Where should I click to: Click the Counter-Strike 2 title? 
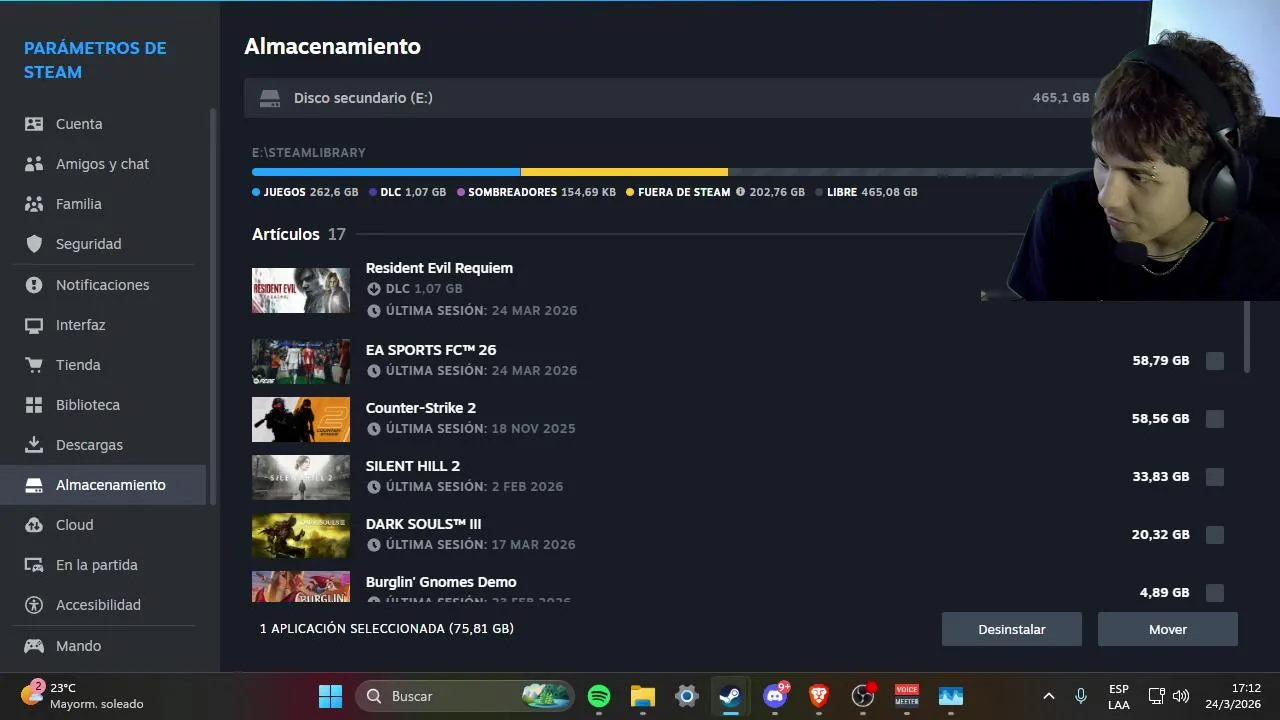[421, 408]
